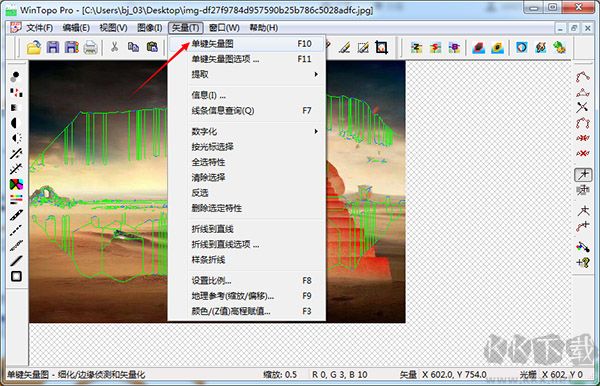Choose 全选特性 menu entry
This screenshot has width=600, height=386.
[247, 162]
